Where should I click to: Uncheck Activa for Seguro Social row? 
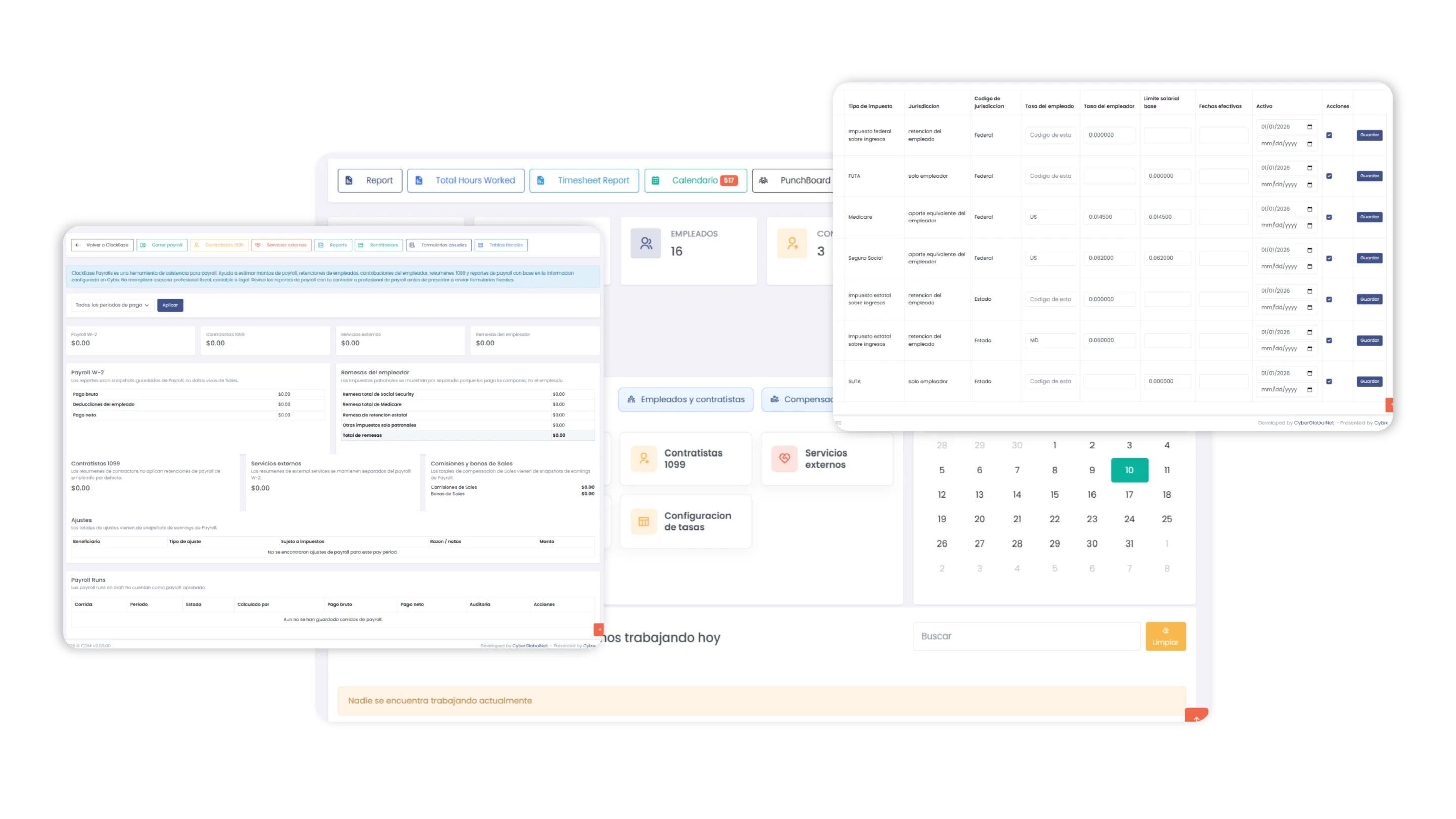pos(1329,258)
